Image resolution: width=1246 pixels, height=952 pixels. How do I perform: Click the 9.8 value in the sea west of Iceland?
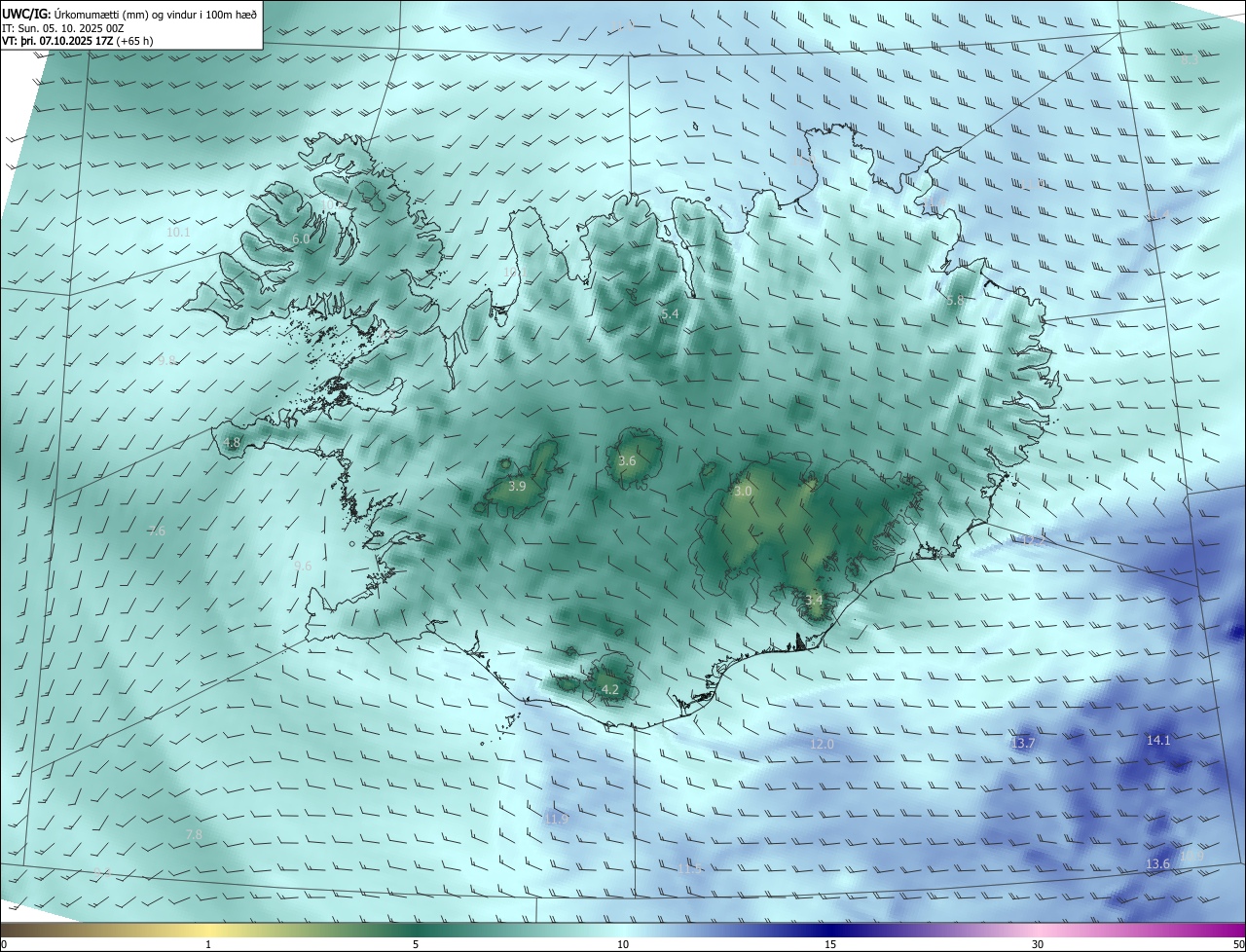(x=166, y=360)
